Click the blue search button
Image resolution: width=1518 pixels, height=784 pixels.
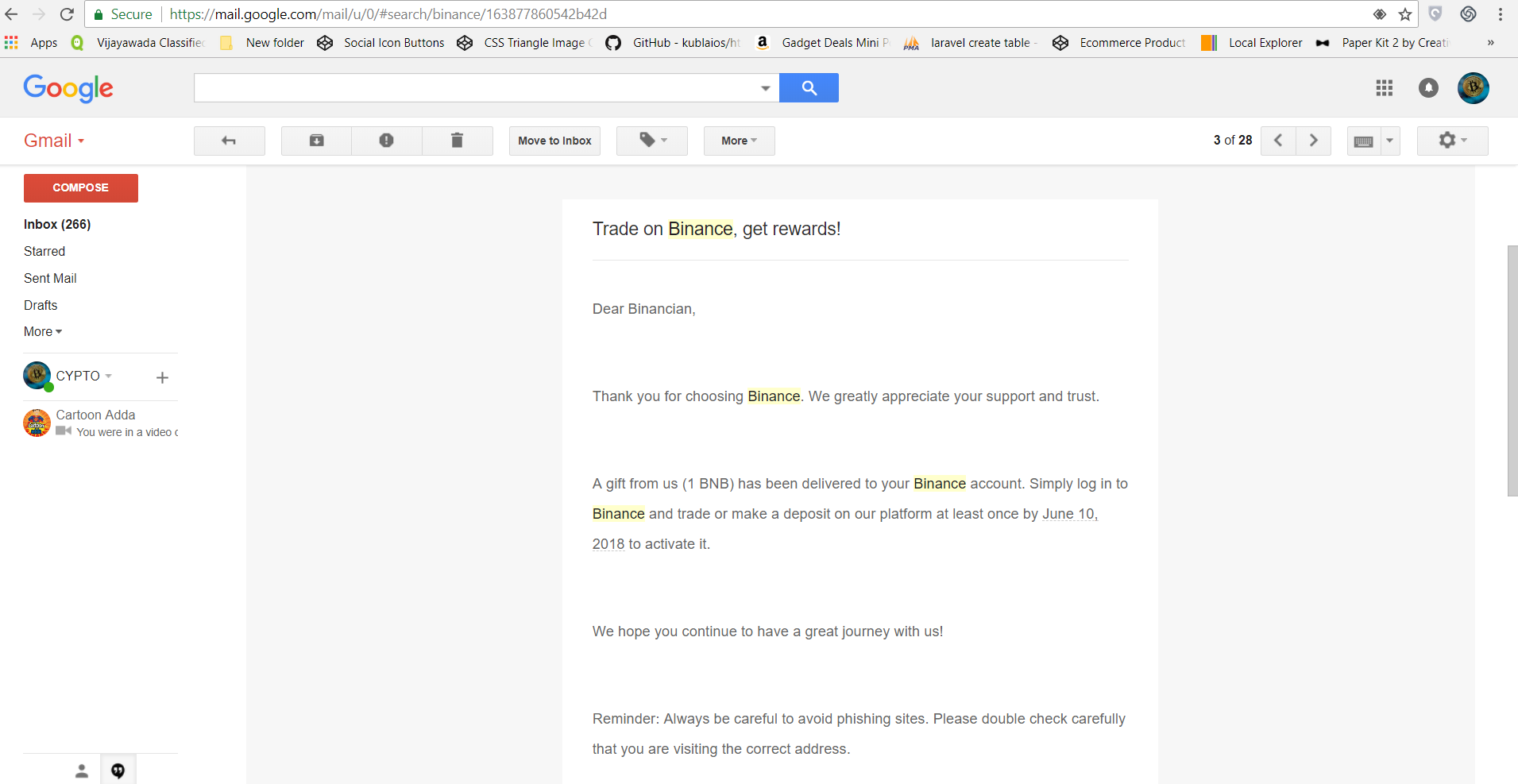pyautogui.click(x=809, y=88)
